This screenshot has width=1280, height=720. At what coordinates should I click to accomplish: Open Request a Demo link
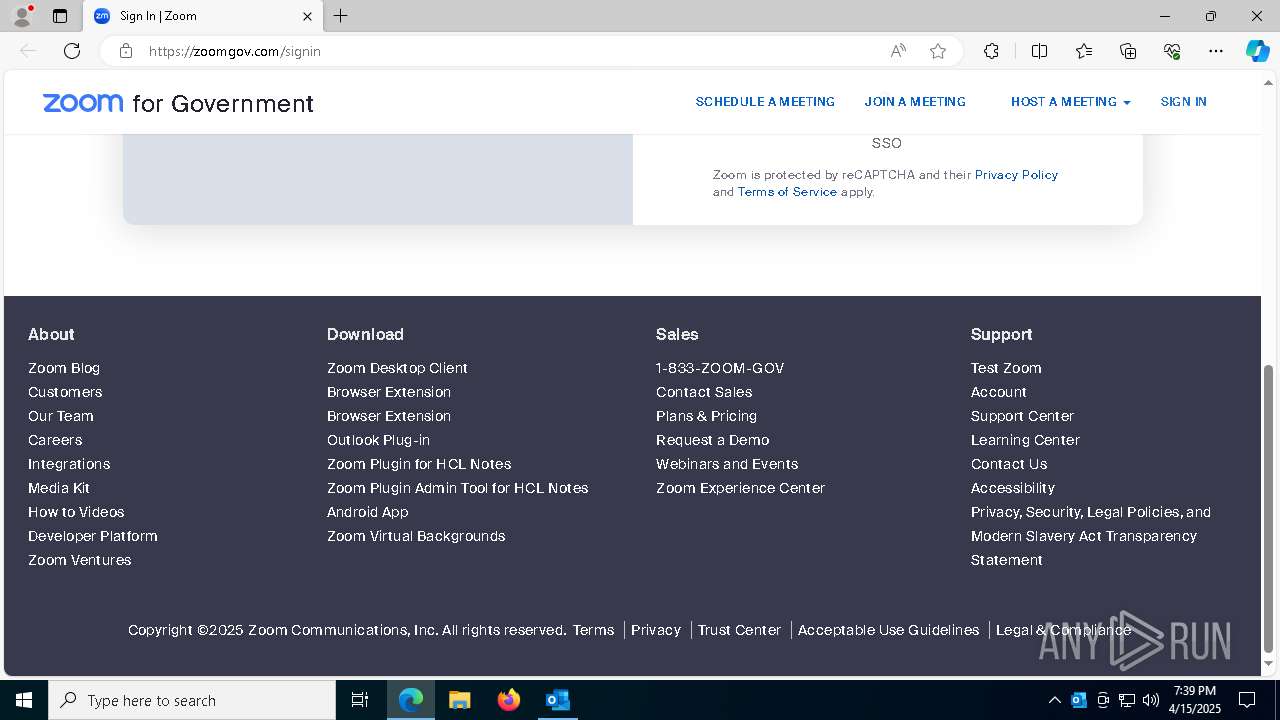(713, 440)
